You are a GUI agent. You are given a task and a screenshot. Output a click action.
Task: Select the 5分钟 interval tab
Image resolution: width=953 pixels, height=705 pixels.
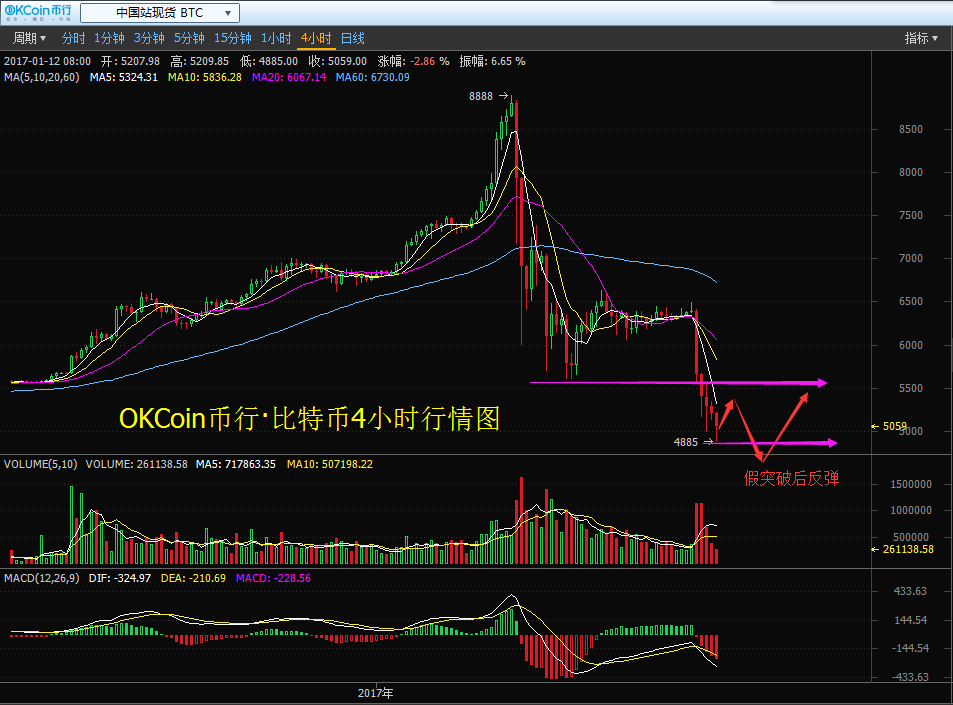[189, 38]
